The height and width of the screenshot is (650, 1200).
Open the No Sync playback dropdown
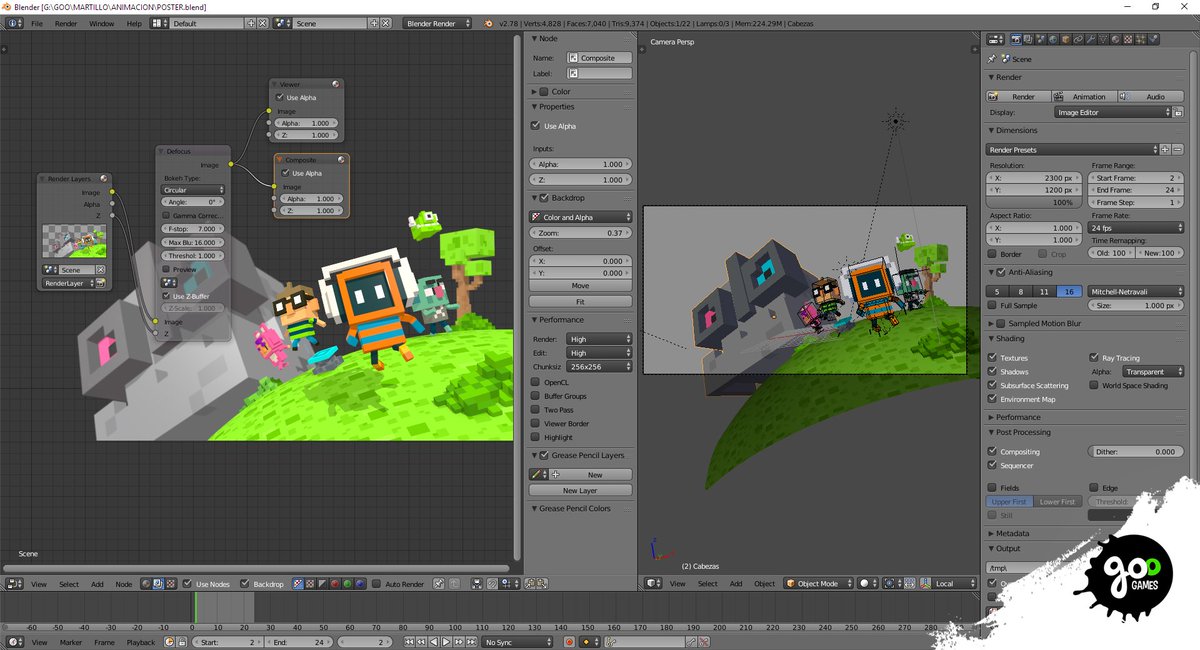click(518, 642)
